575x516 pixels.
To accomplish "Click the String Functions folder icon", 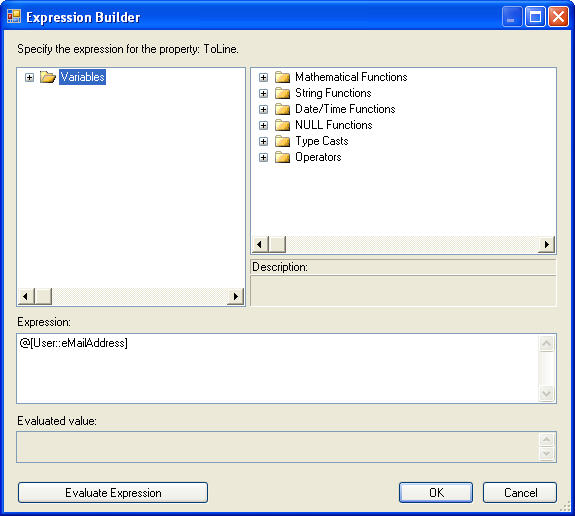I will [x=282, y=93].
